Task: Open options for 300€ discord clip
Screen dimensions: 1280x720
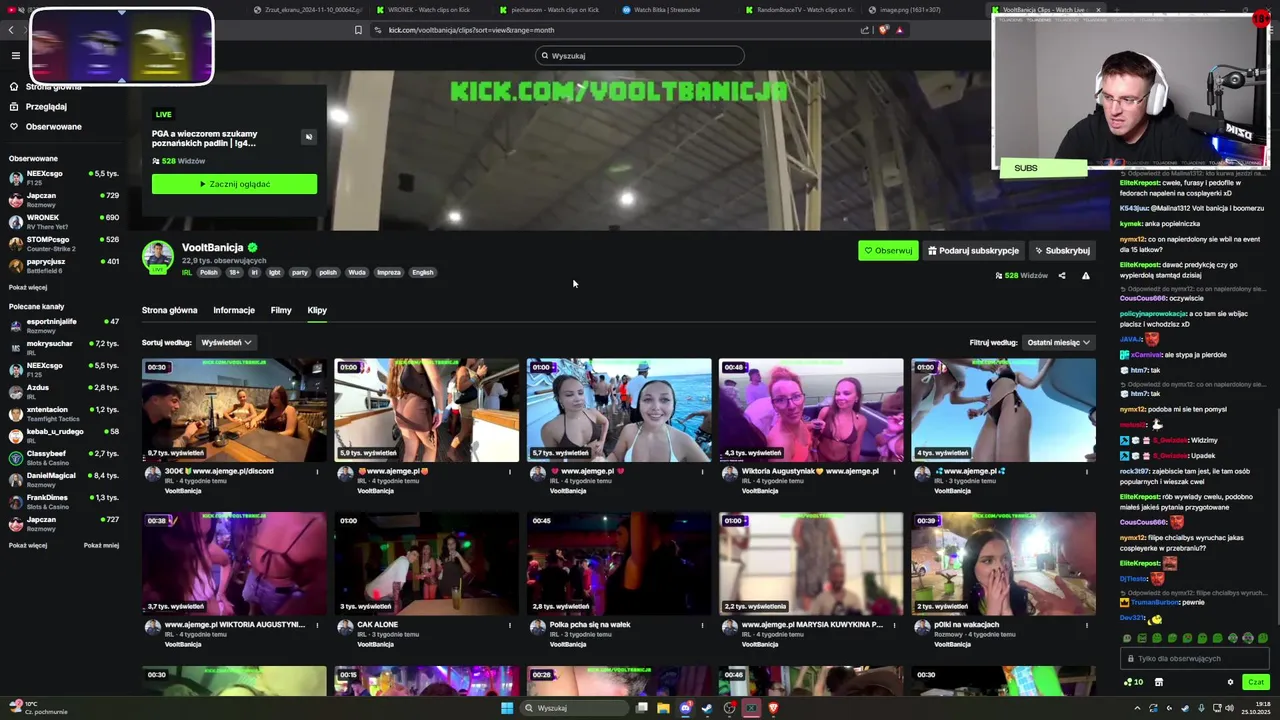Action: [317, 472]
